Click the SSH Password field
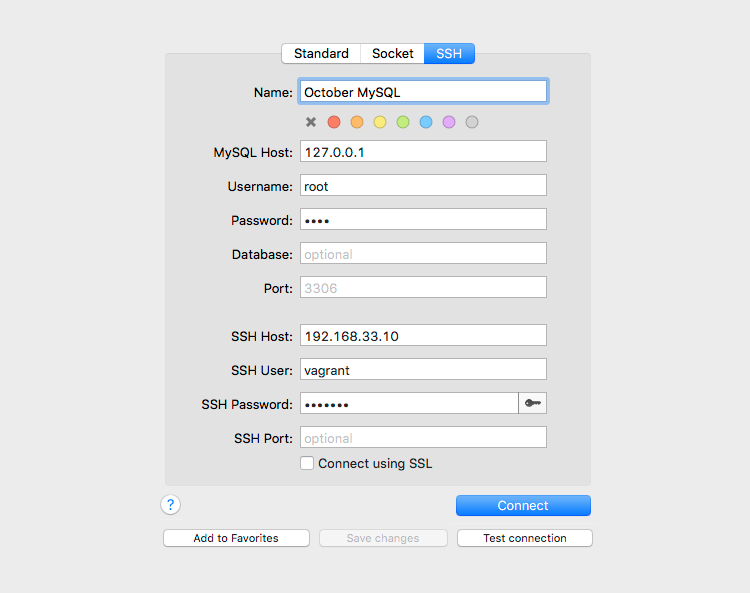The image size is (750, 593). point(409,404)
